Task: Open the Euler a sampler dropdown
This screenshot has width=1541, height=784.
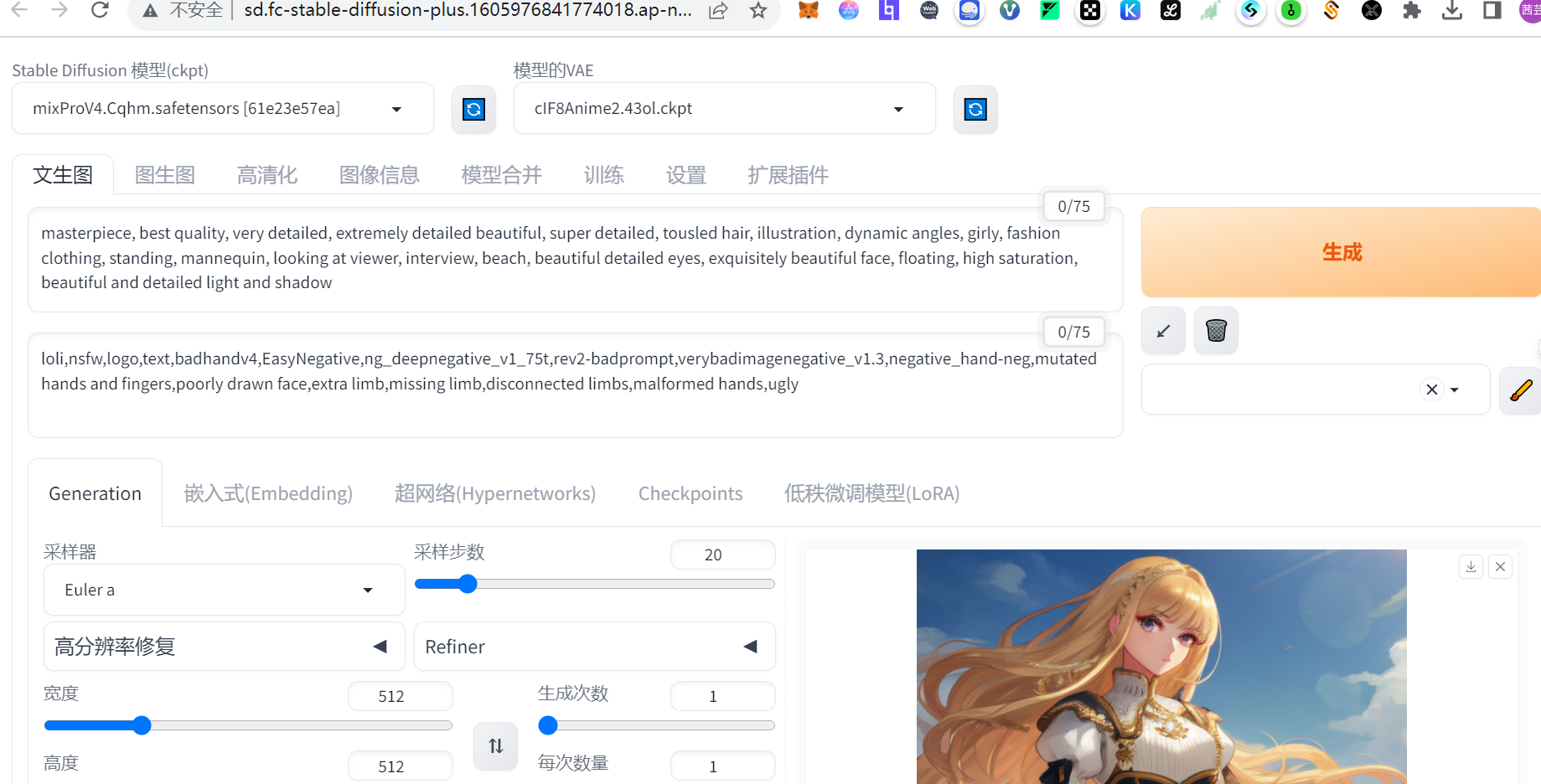Action: 224,590
